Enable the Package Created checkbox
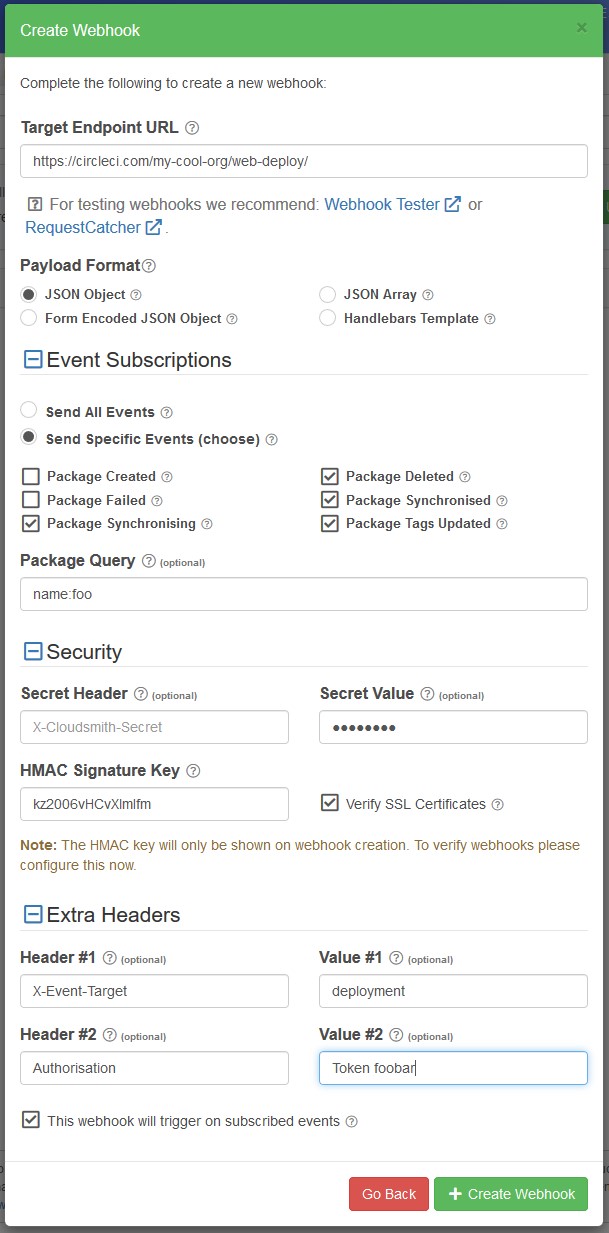The width and height of the screenshot is (609, 1233). (30, 477)
